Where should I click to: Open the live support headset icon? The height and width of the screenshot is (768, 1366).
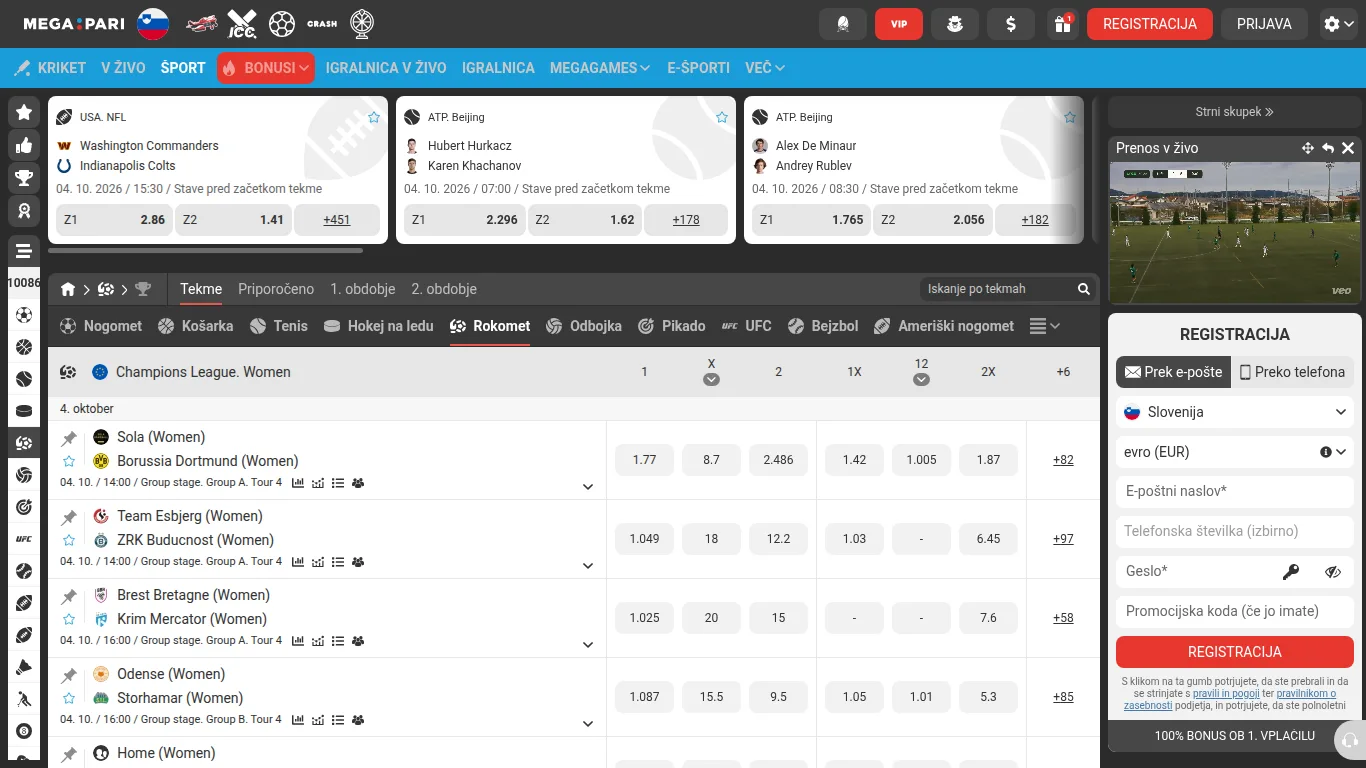coord(1350,740)
